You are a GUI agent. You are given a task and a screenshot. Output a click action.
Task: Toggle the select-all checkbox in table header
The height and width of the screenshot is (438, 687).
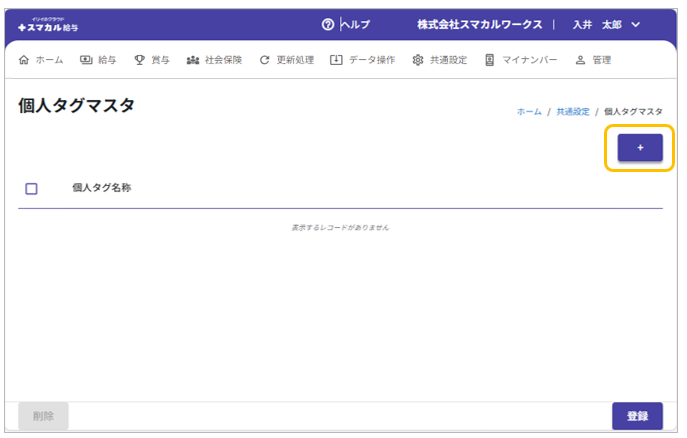[31, 188]
